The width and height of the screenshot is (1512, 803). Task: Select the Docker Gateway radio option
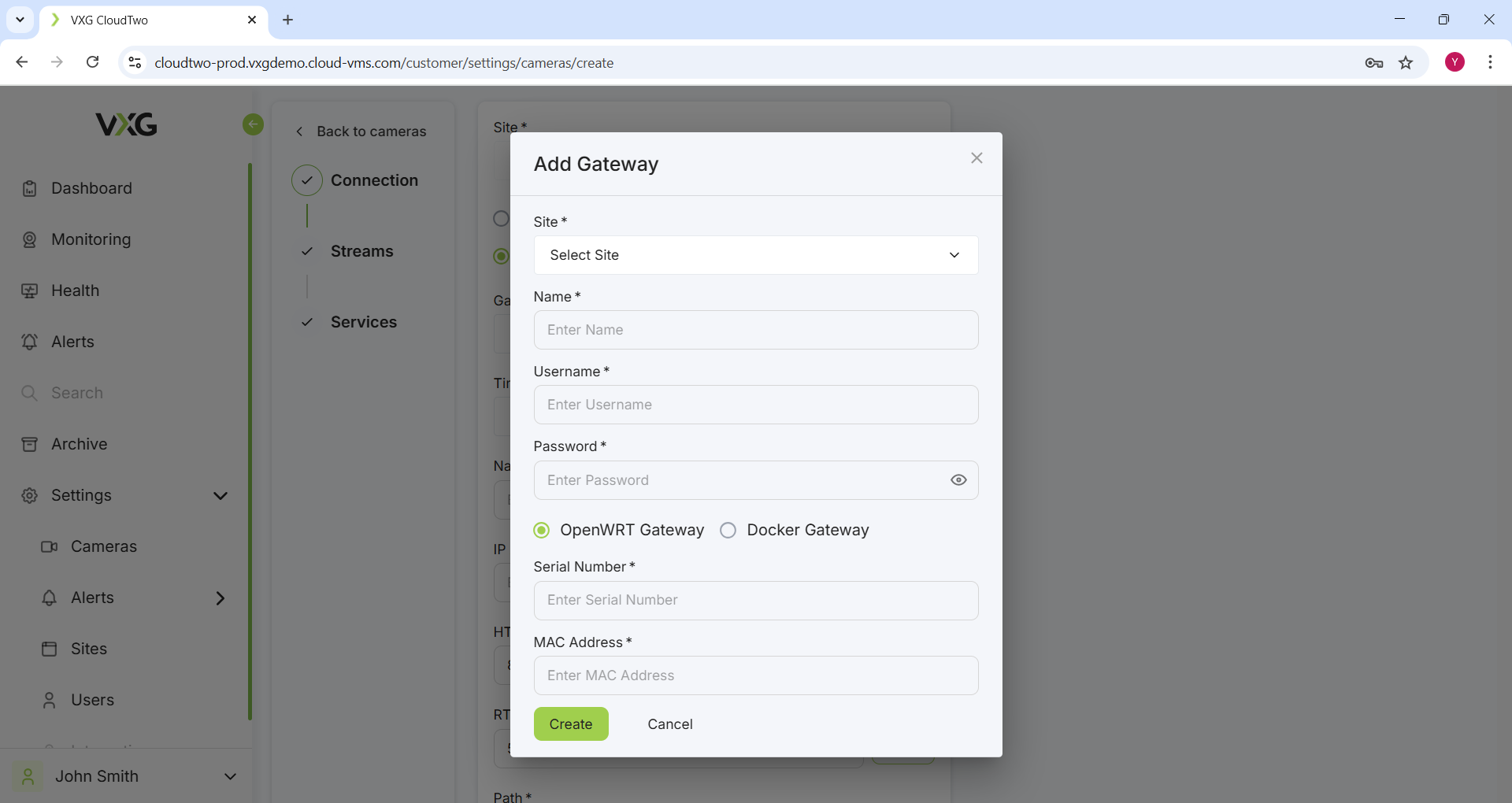728,531
